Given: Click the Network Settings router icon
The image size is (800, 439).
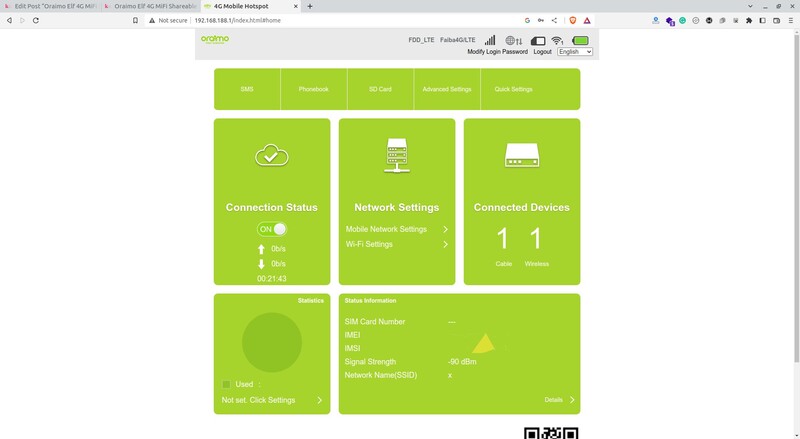Looking at the screenshot, I should (397, 155).
